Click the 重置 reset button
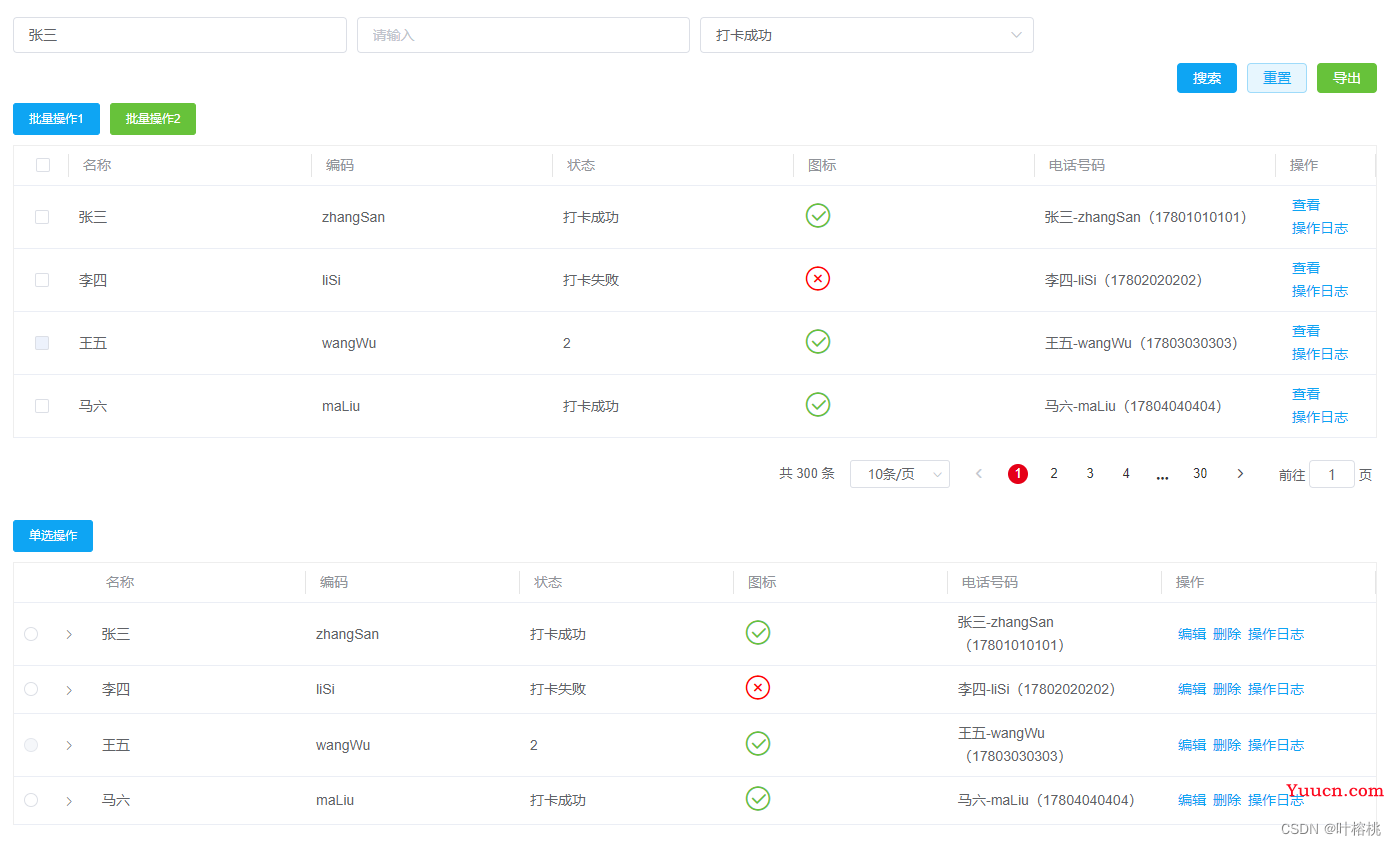Viewport: 1396px width, 845px height. (1277, 78)
